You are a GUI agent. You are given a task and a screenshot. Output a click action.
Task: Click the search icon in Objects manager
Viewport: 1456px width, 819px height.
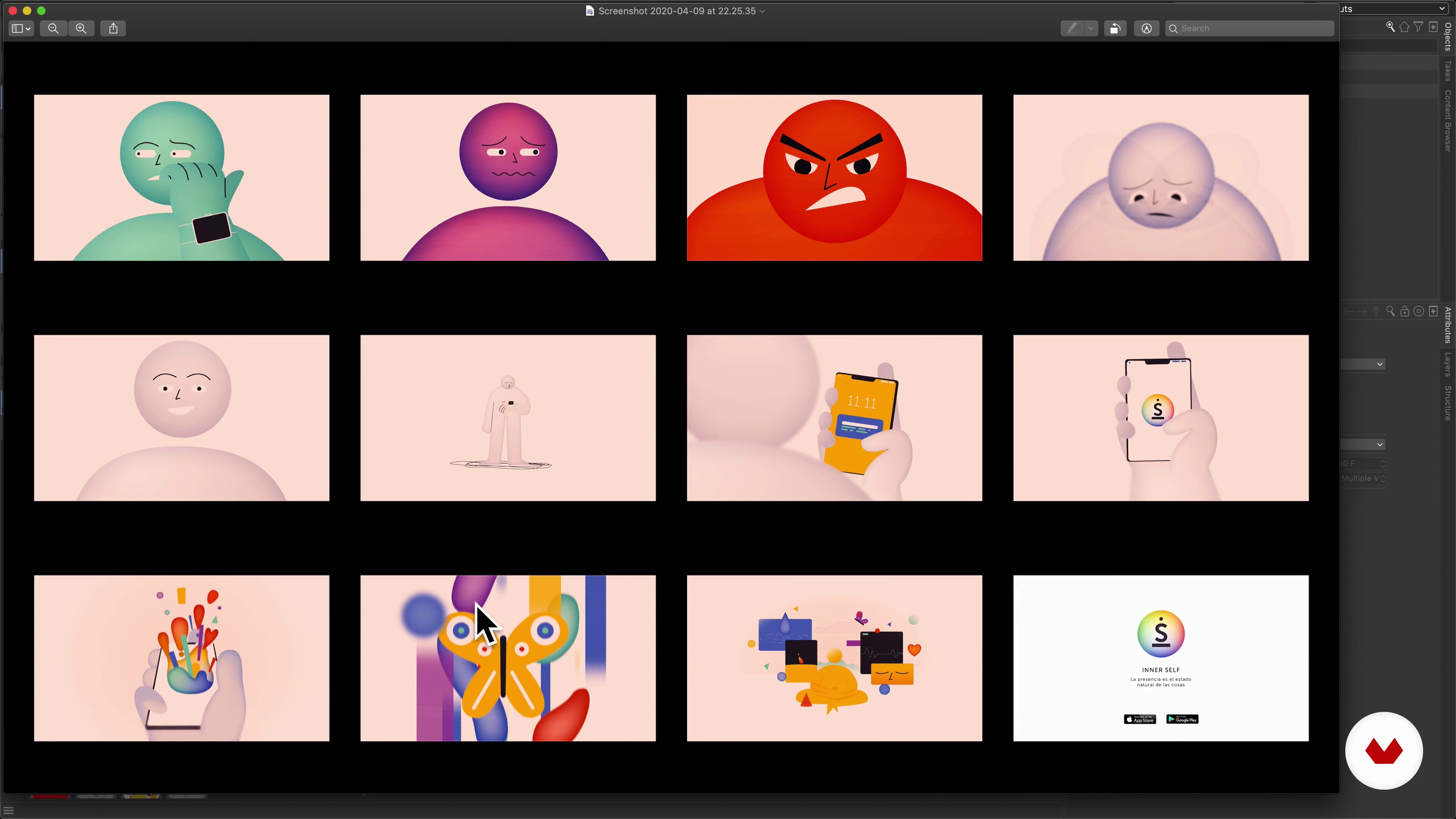tap(1390, 27)
